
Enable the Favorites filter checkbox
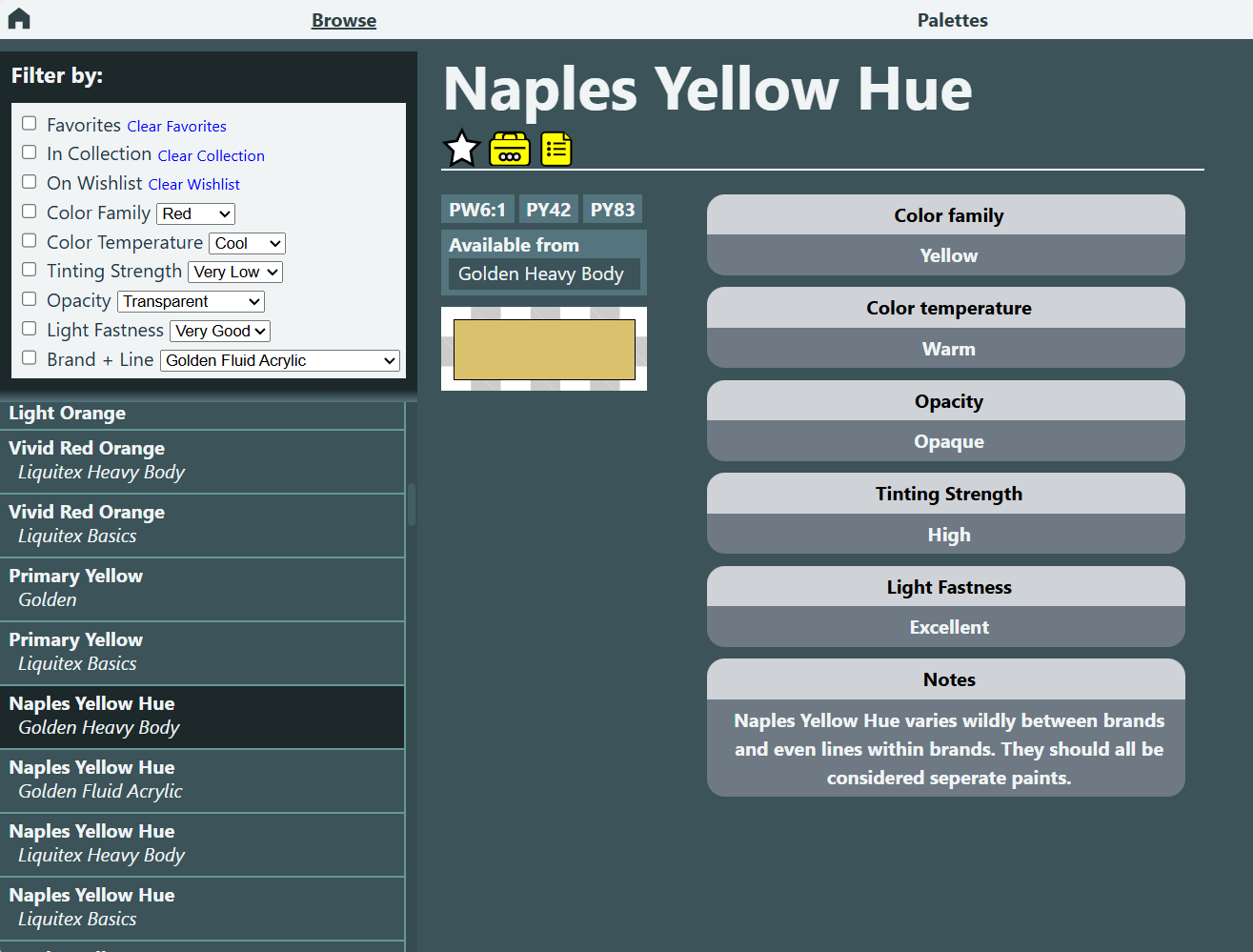click(30, 124)
